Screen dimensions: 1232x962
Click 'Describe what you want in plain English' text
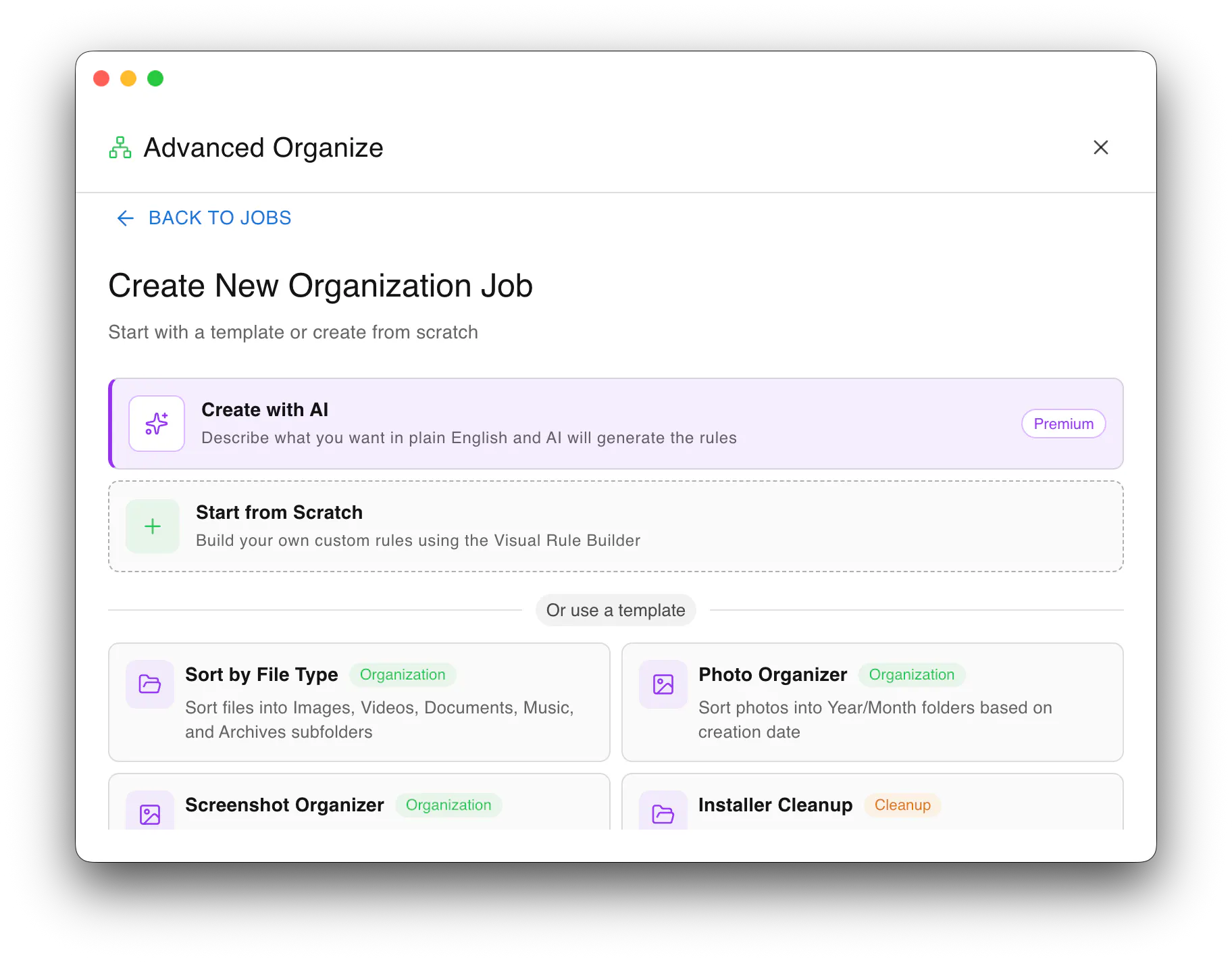click(469, 438)
